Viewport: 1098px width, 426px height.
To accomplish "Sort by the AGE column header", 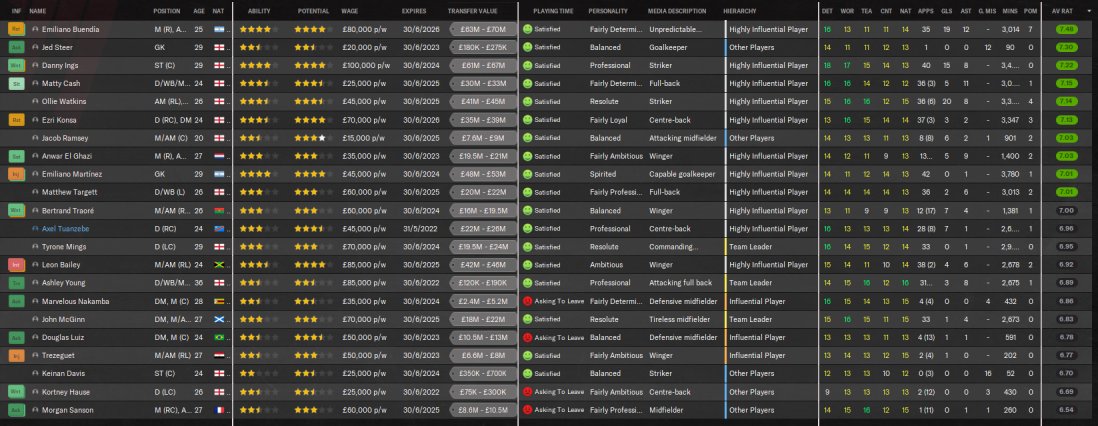I will pyautogui.click(x=199, y=11).
